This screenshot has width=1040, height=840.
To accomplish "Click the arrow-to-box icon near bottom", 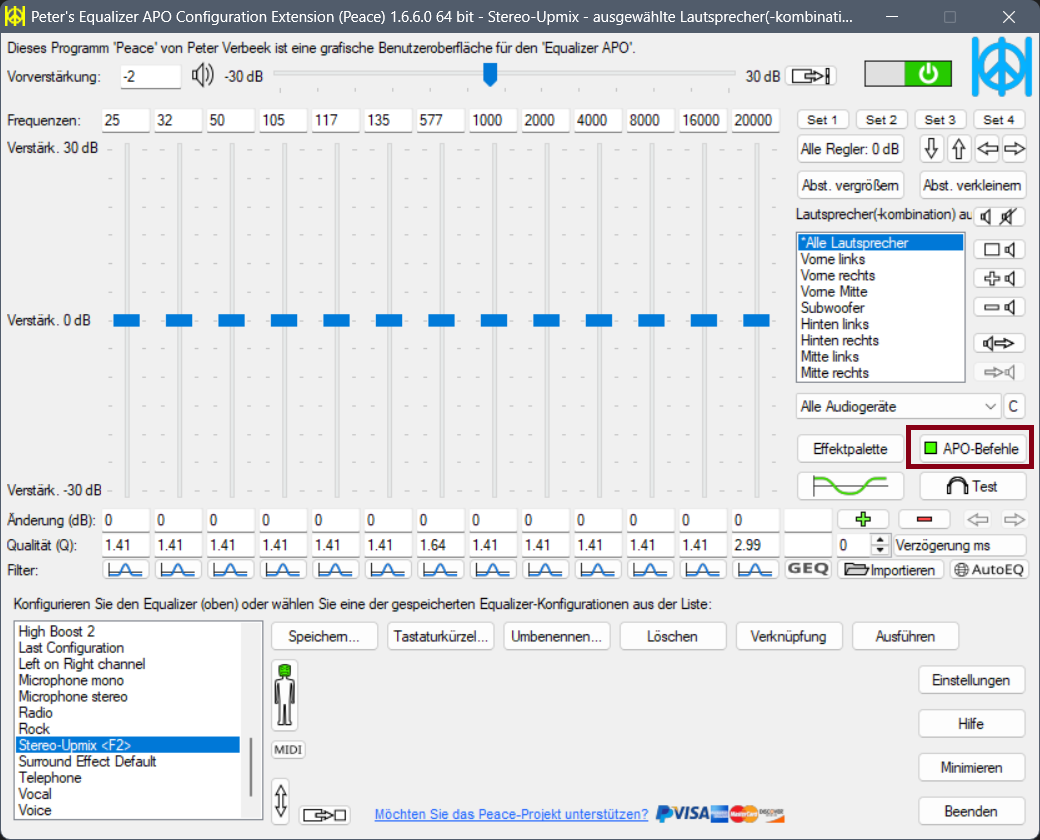I will pyautogui.click(x=324, y=815).
